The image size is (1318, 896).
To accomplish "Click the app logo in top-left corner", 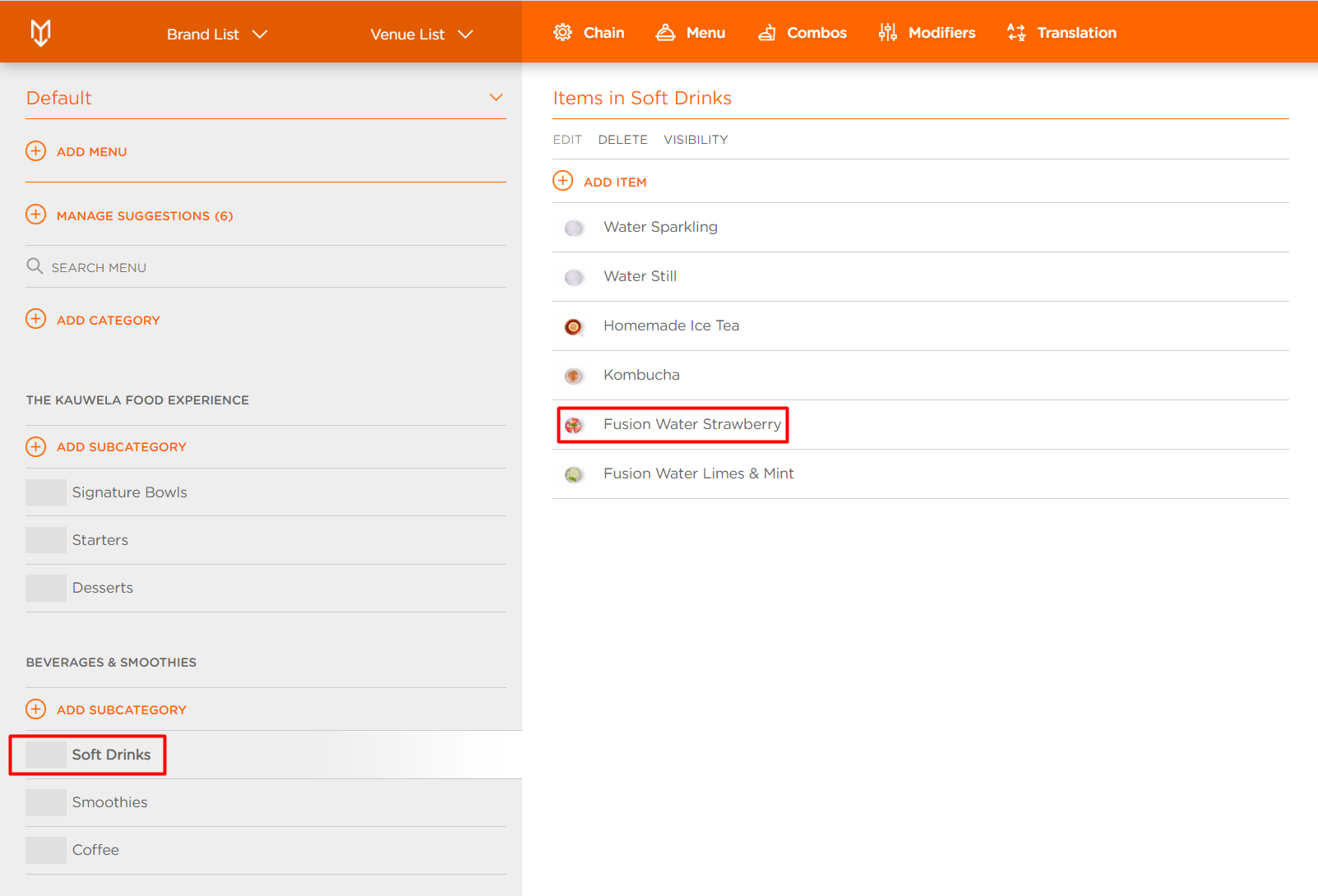I will click(x=40, y=33).
